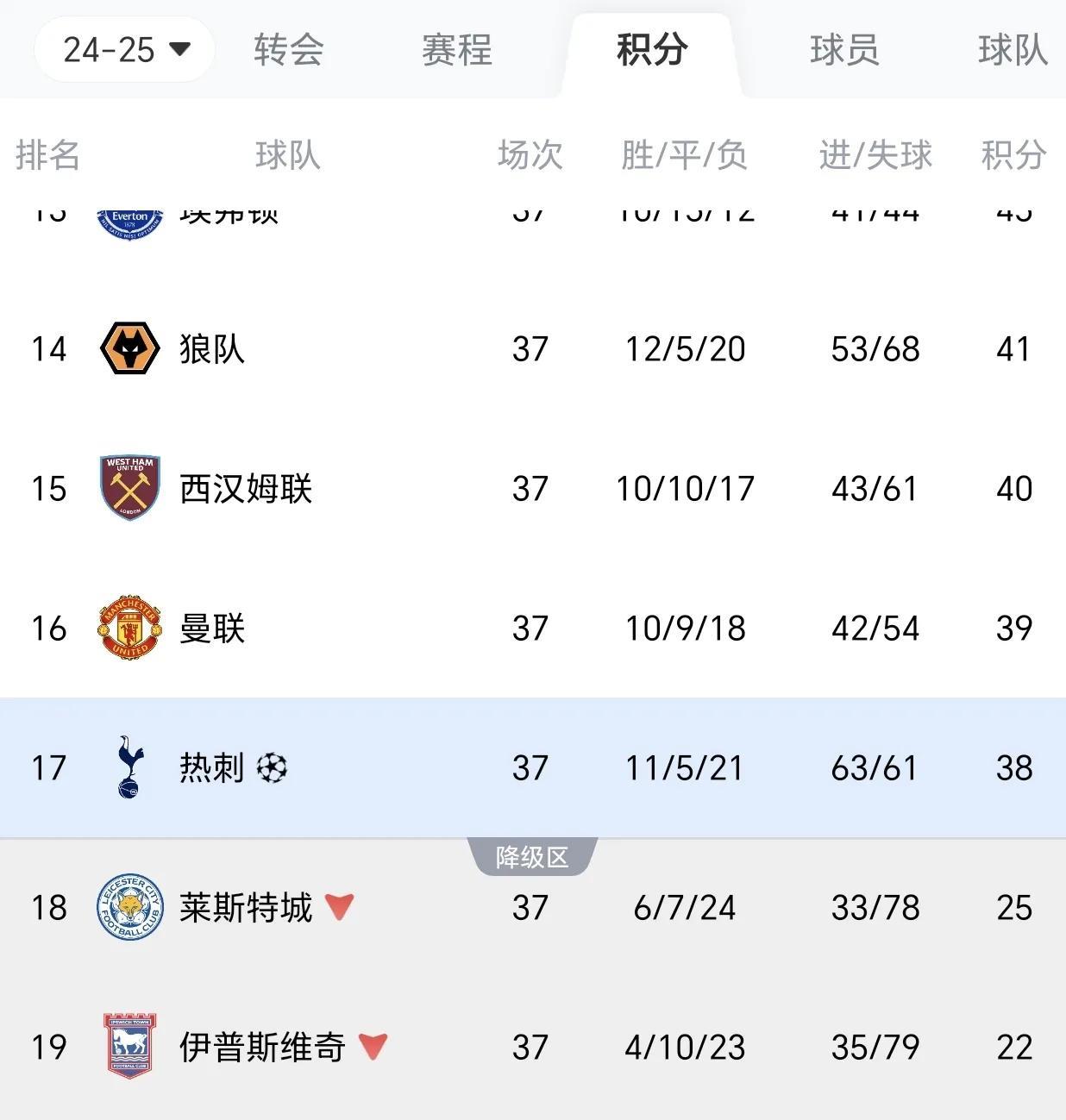The image size is (1066, 1120).
Task: Switch to the 赛程 tab
Action: [x=457, y=50]
